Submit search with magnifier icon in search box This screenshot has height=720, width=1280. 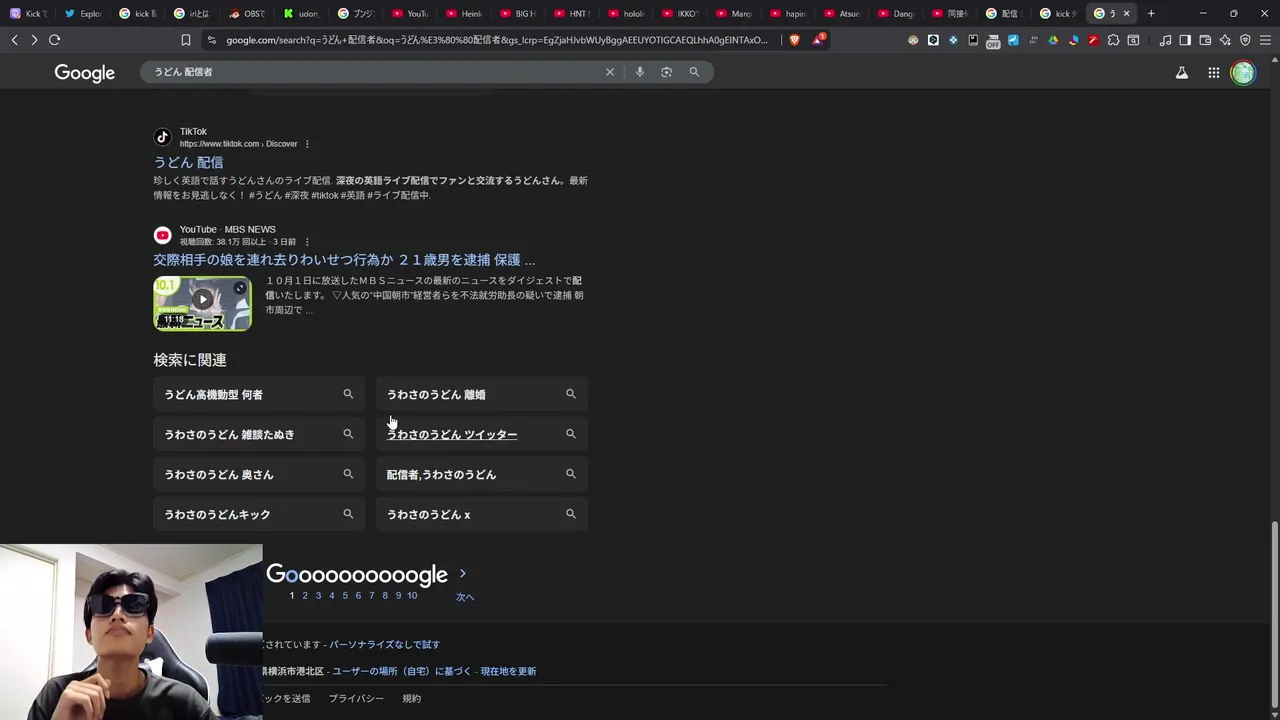click(694, 72)
